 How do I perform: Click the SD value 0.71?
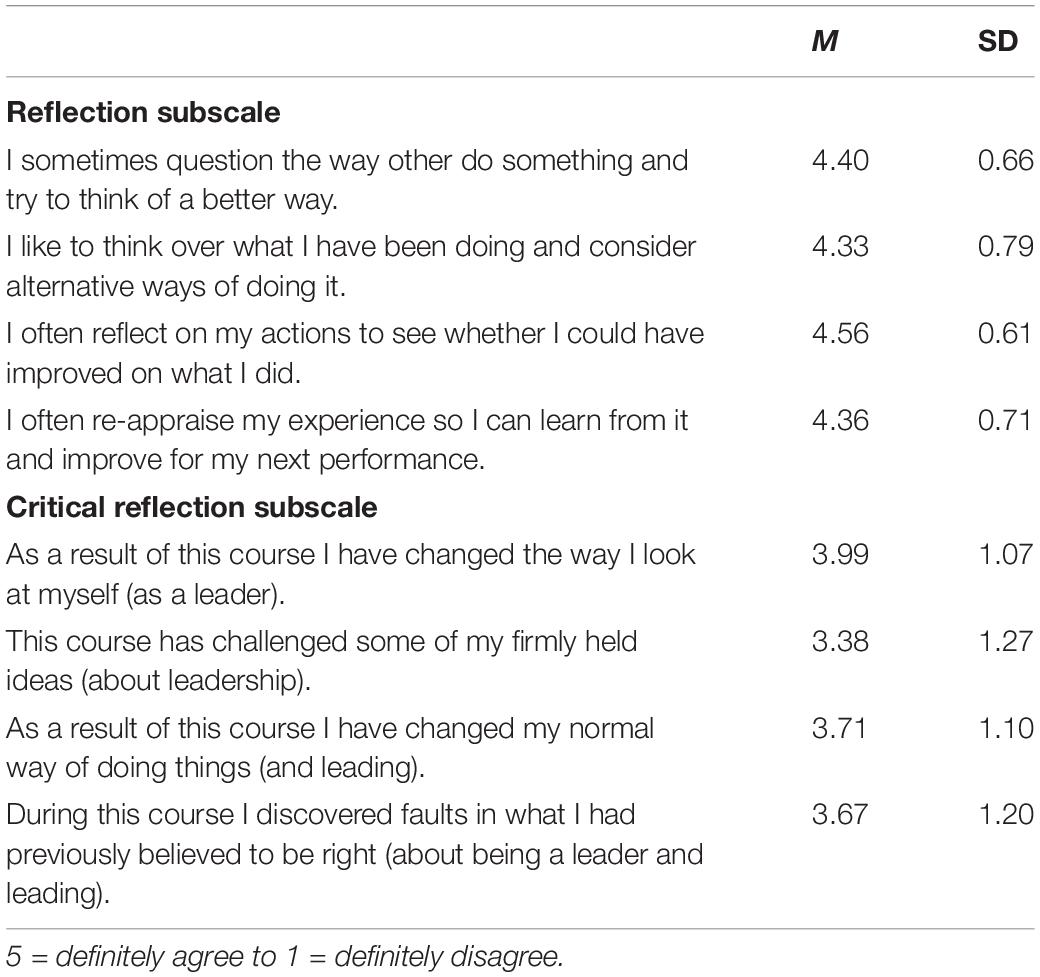pos(1006,420)
